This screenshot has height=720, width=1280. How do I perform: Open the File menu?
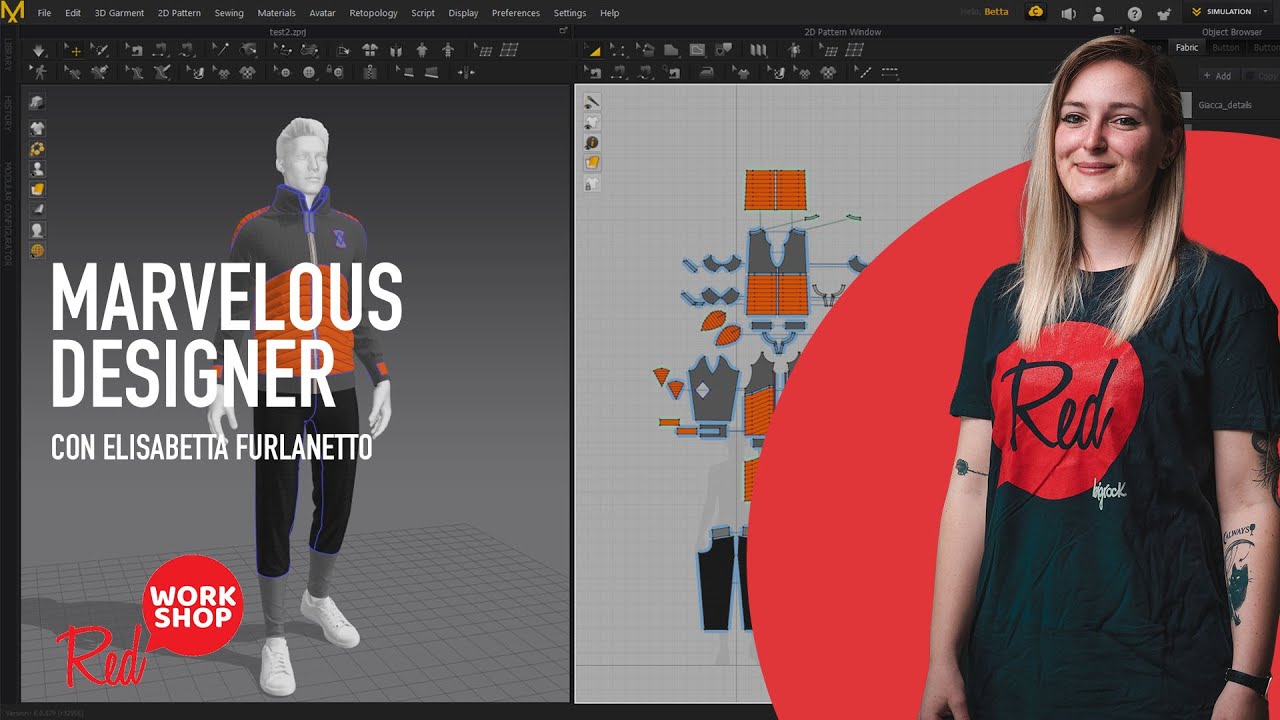44,13
